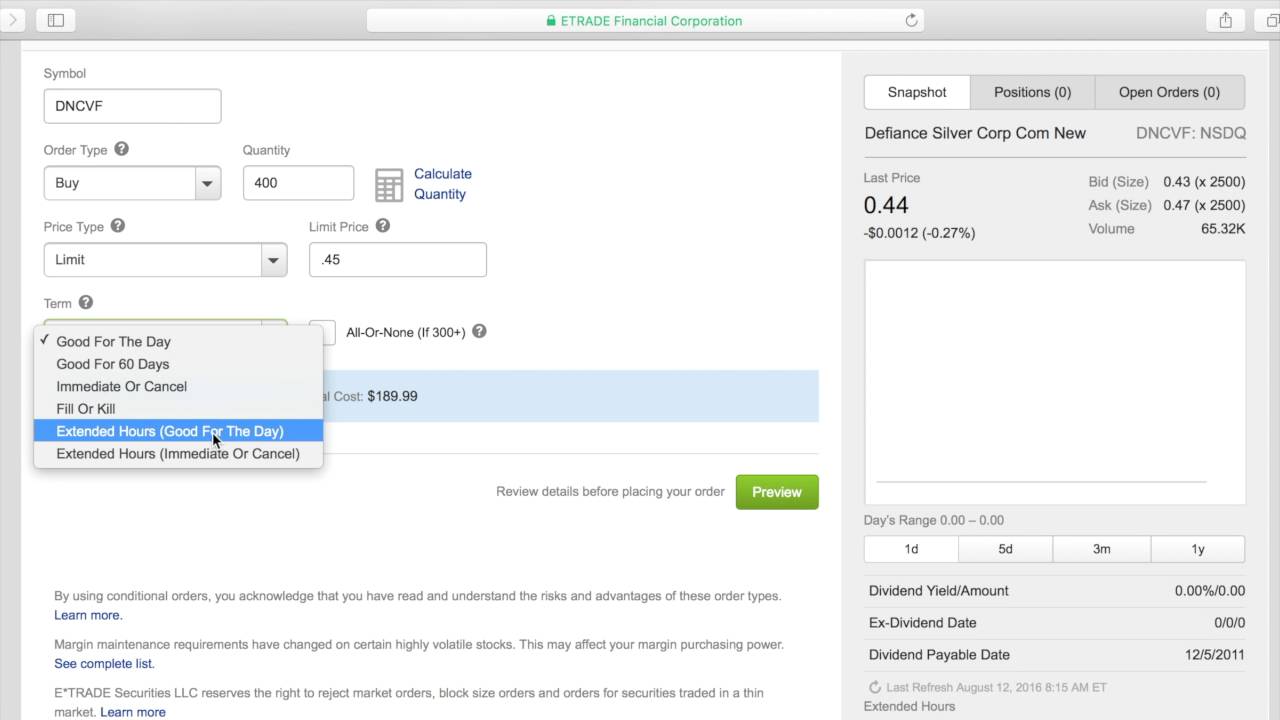Image resolution: width=1280 pixels, height=720 pixels.
Task: Show the 1y chart range
Action: tap(1198, 549)
